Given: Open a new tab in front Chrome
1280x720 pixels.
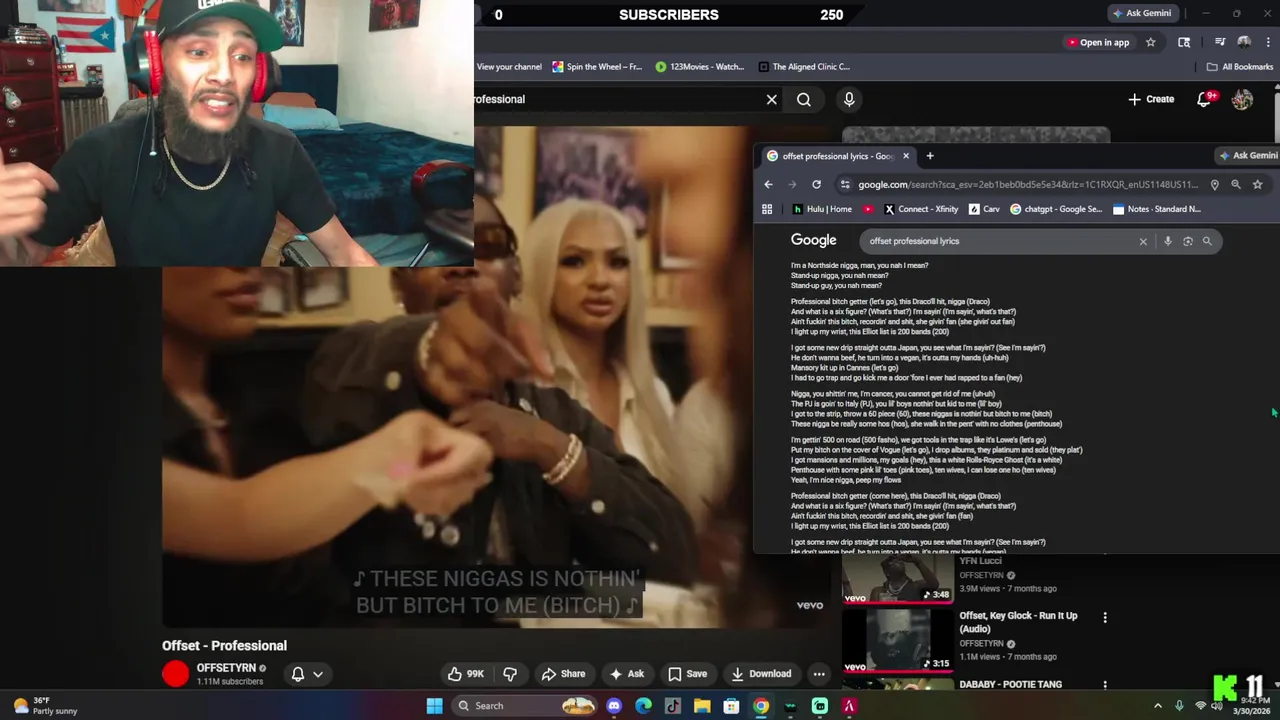Looking at the screenshot, I should [x=930, y=156].
